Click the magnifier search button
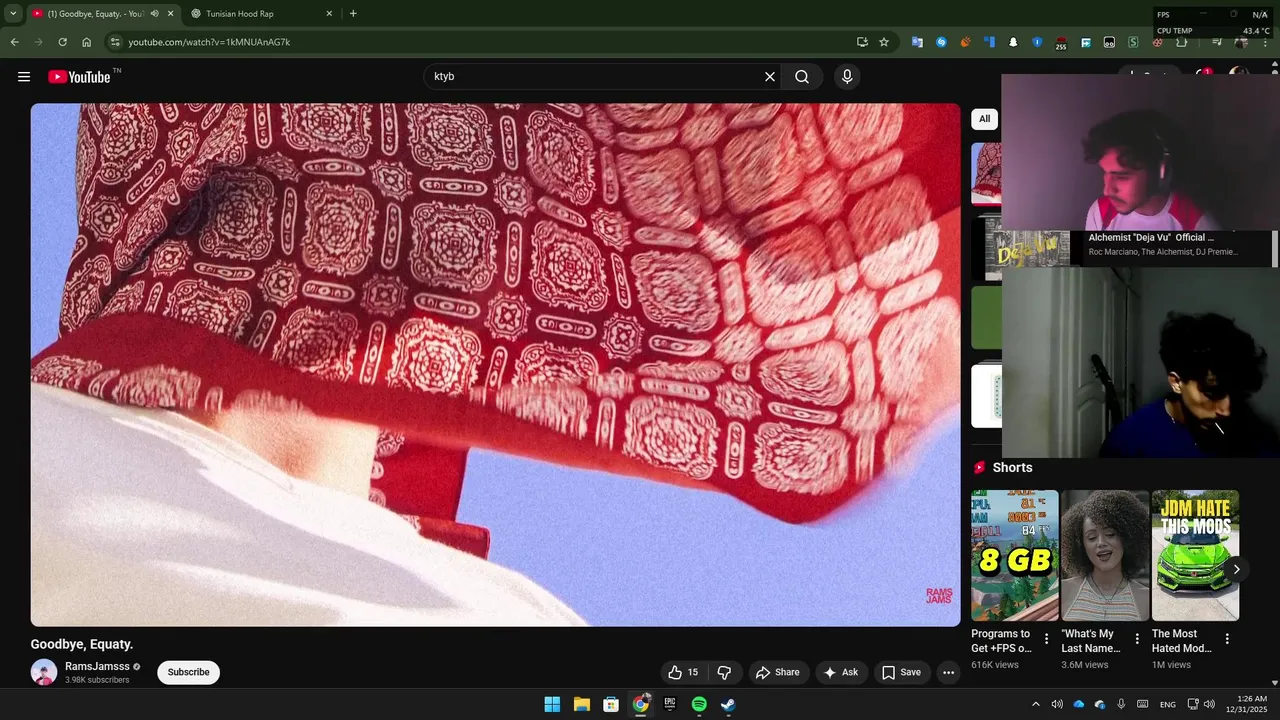This screenshot has height=720, width=1280. pyautogui.click(x=802, y=77)
